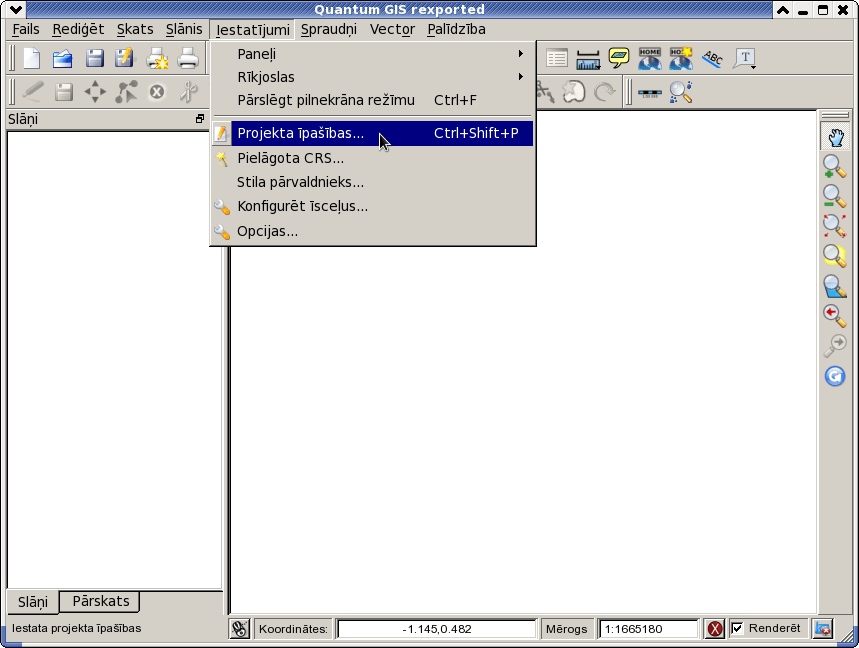
Task: Switch to the Pārskats tab
Action: (101, 601)
